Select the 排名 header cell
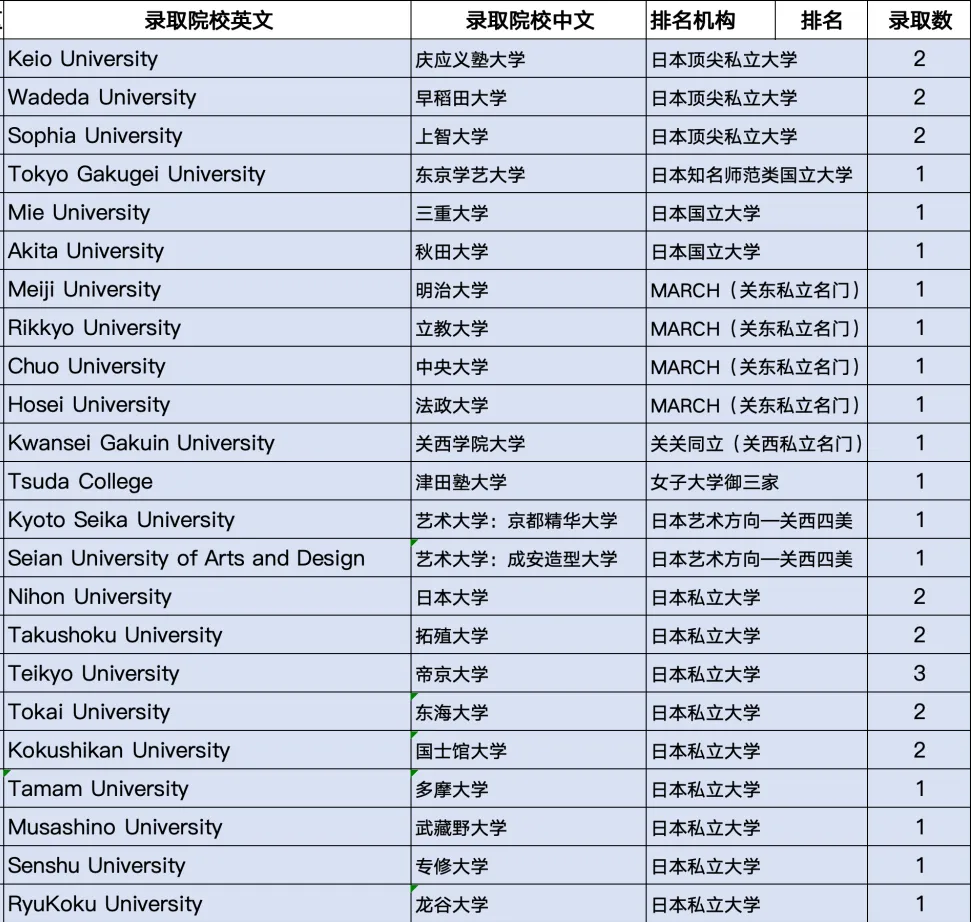Screen dimensions: 971x922 pos(821,20)
